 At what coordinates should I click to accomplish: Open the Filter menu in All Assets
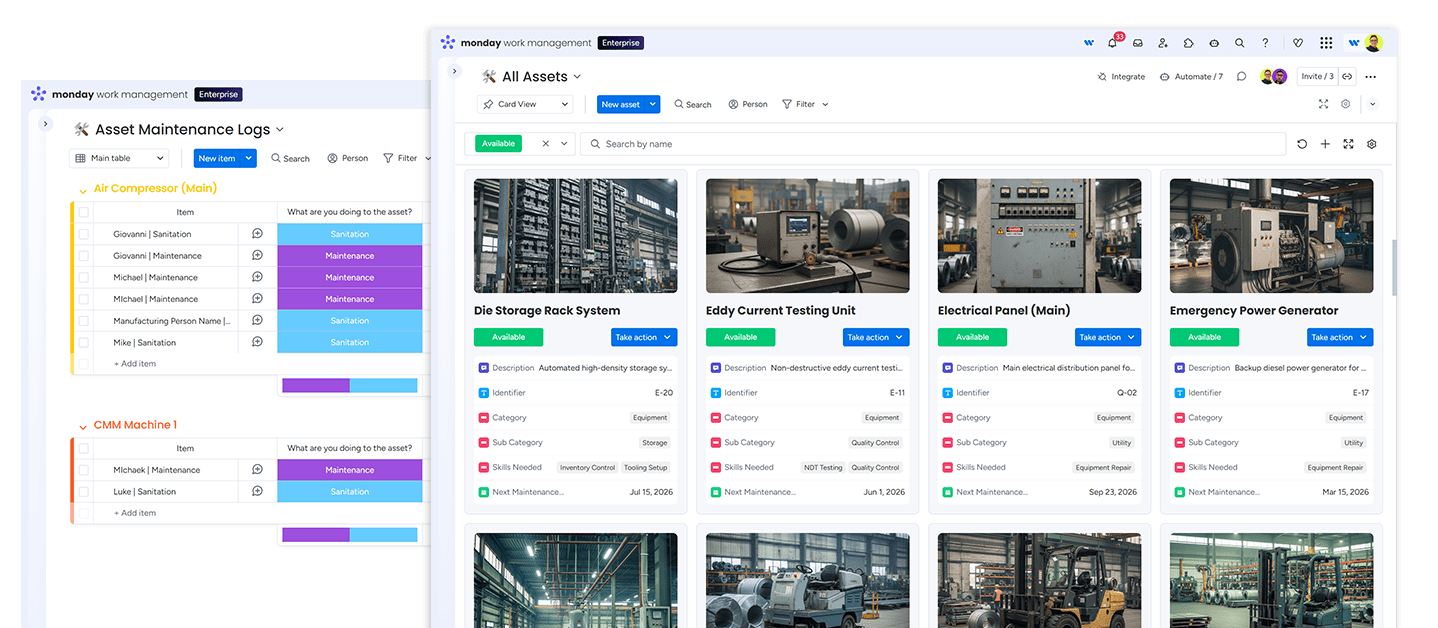[805, 104]
